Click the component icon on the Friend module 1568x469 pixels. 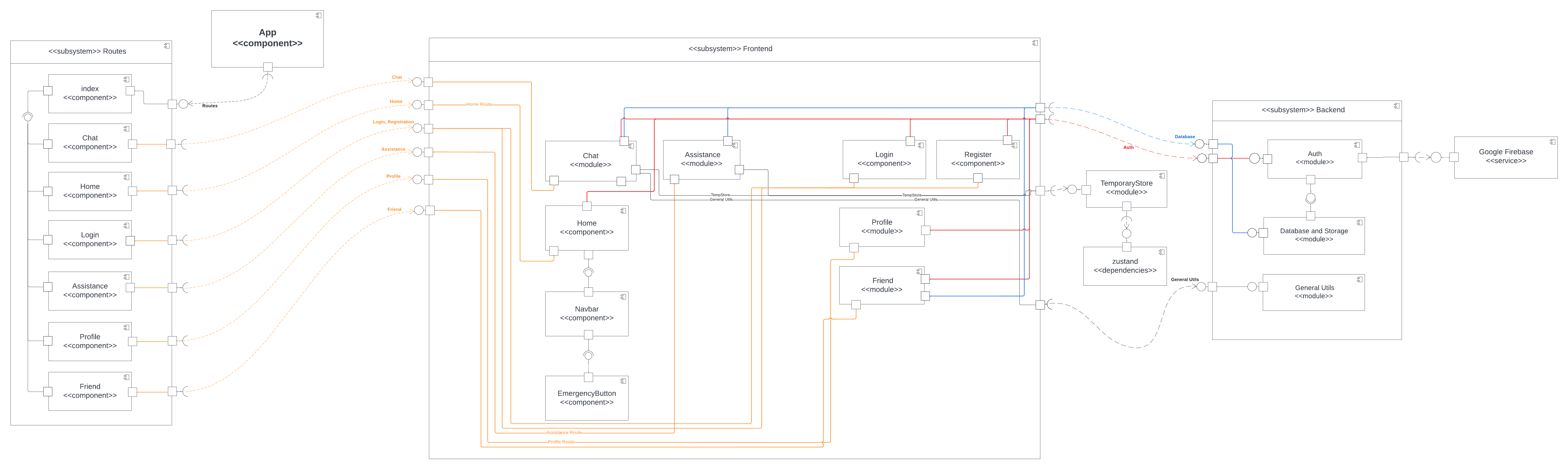[x=919, y=272]
